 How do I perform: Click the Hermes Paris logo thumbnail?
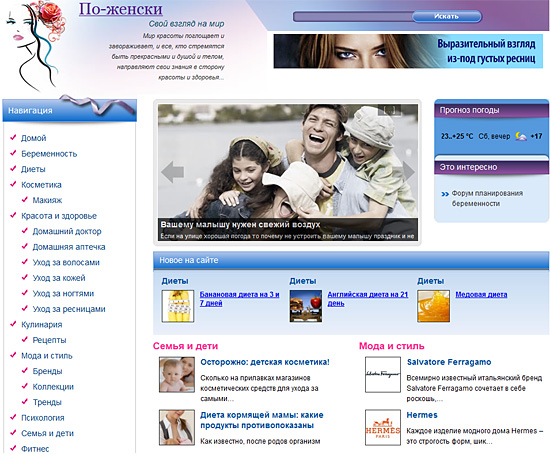pos(383,427)
